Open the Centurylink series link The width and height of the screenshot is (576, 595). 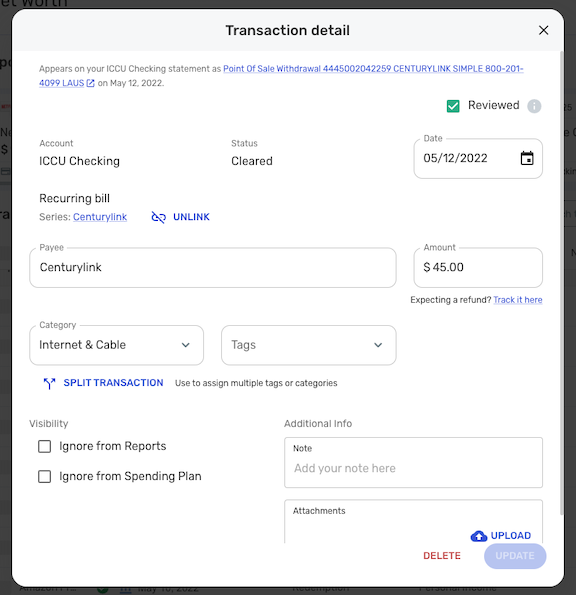(x=100, y=217)
